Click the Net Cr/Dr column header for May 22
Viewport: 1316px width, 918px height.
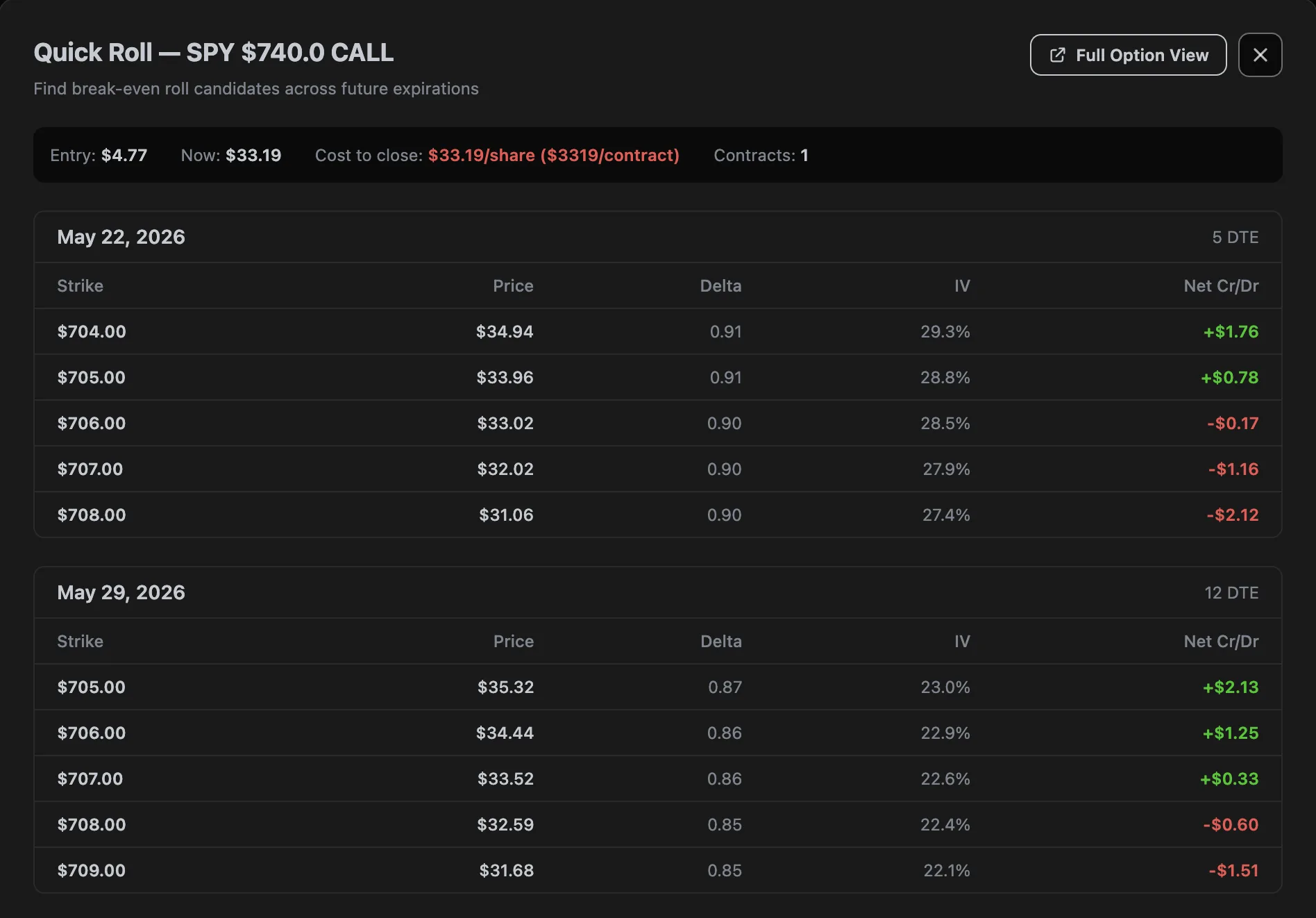point(1221,285)
